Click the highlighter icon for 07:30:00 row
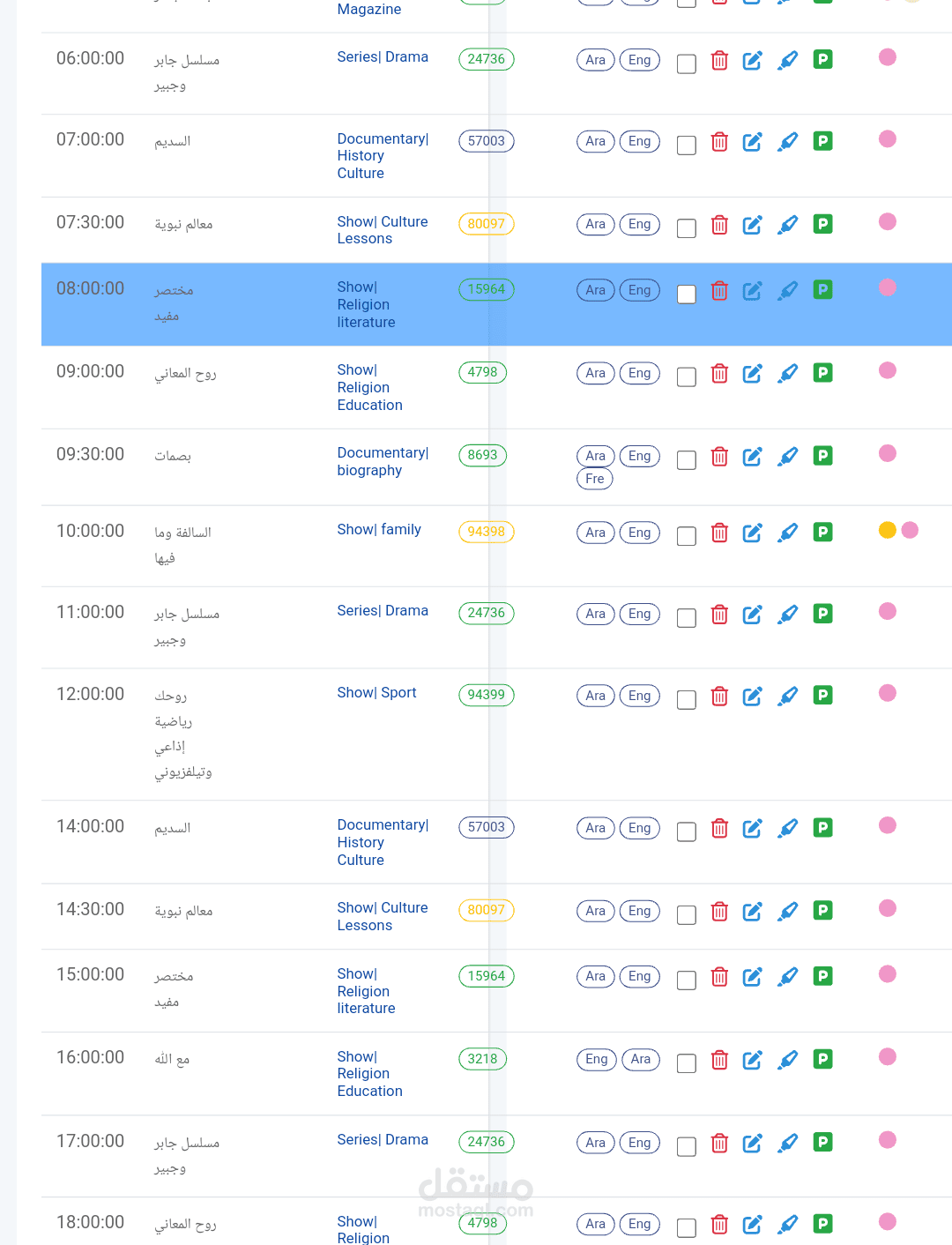952x1245 pixels. click(788, 225)
